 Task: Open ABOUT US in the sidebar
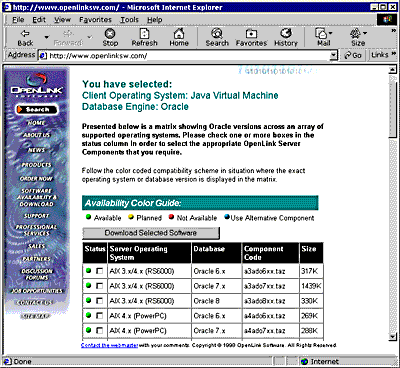36,135
